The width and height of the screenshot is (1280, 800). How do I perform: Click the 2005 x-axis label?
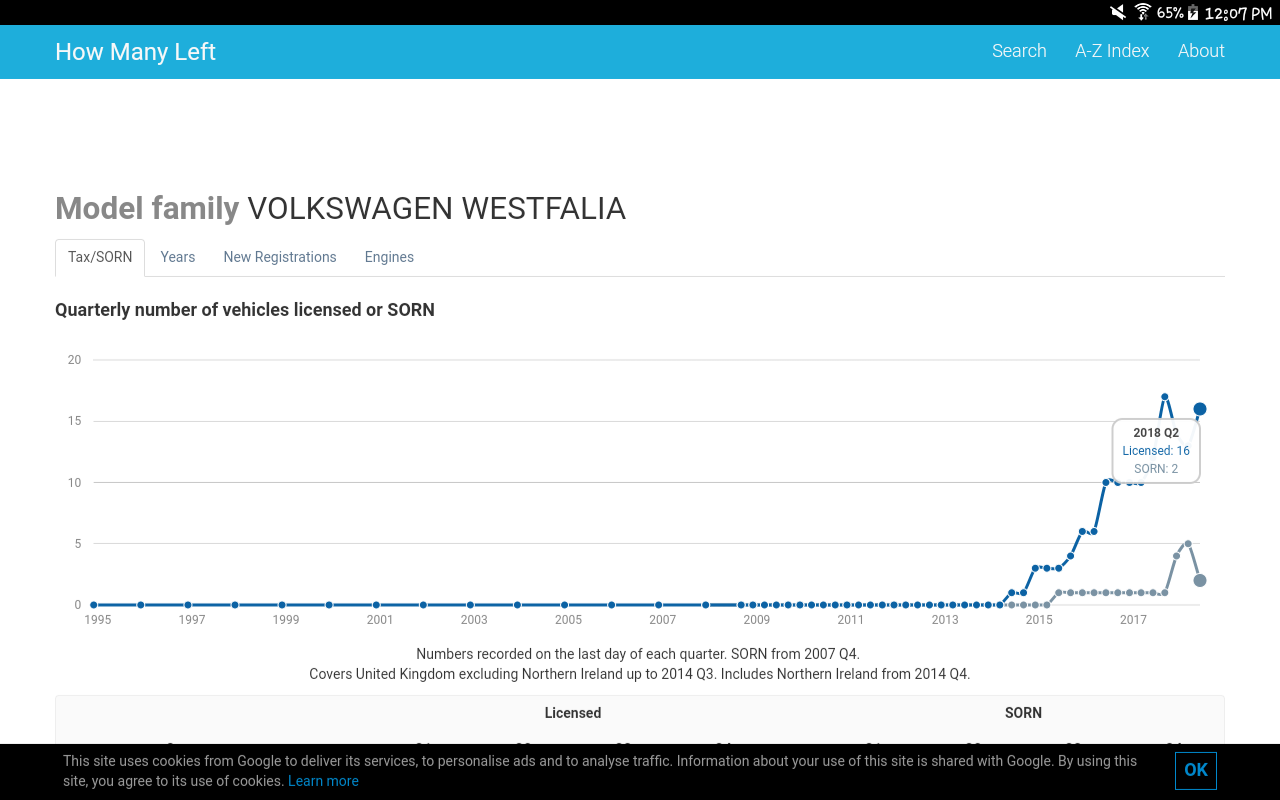[x=568, y=620]
